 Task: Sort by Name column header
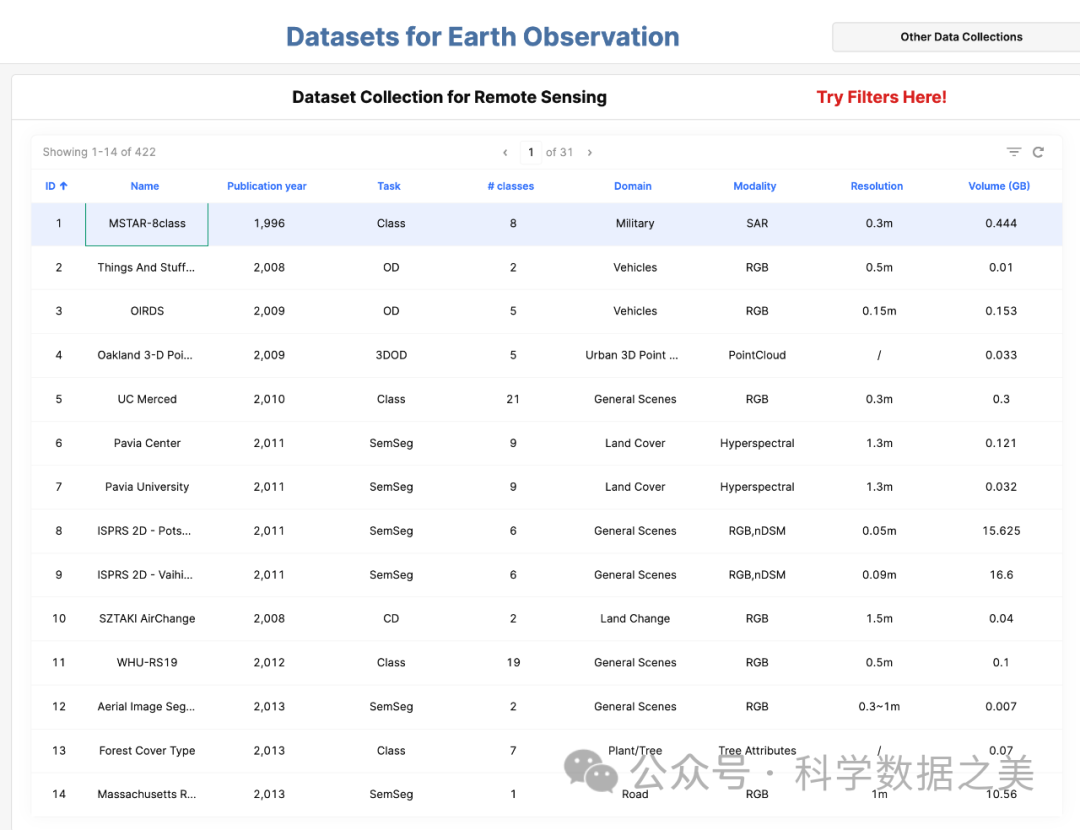pyautogui.click(x=145, y=186)
